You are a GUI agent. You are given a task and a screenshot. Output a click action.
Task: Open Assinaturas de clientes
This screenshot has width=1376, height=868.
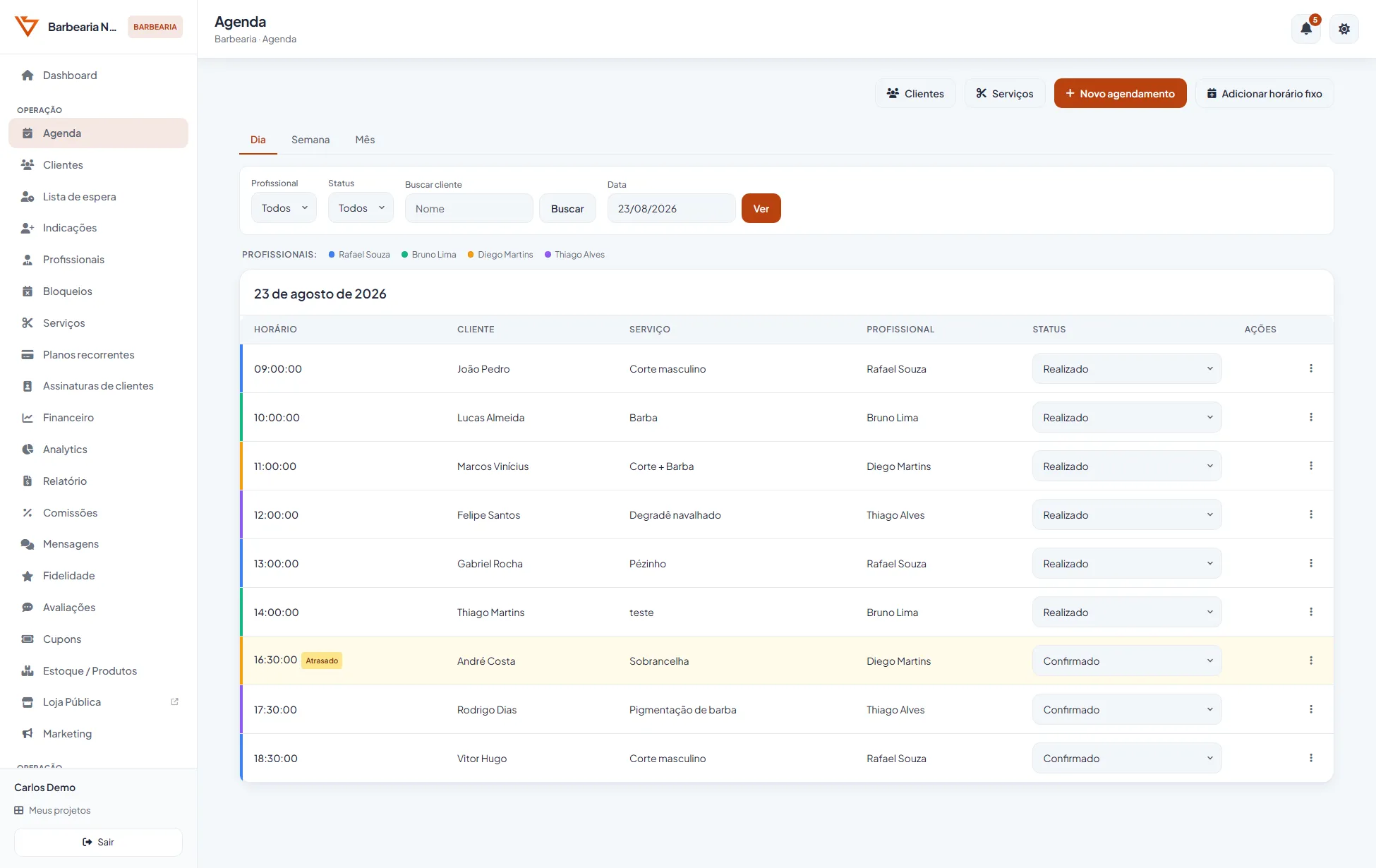pos(98,386)
